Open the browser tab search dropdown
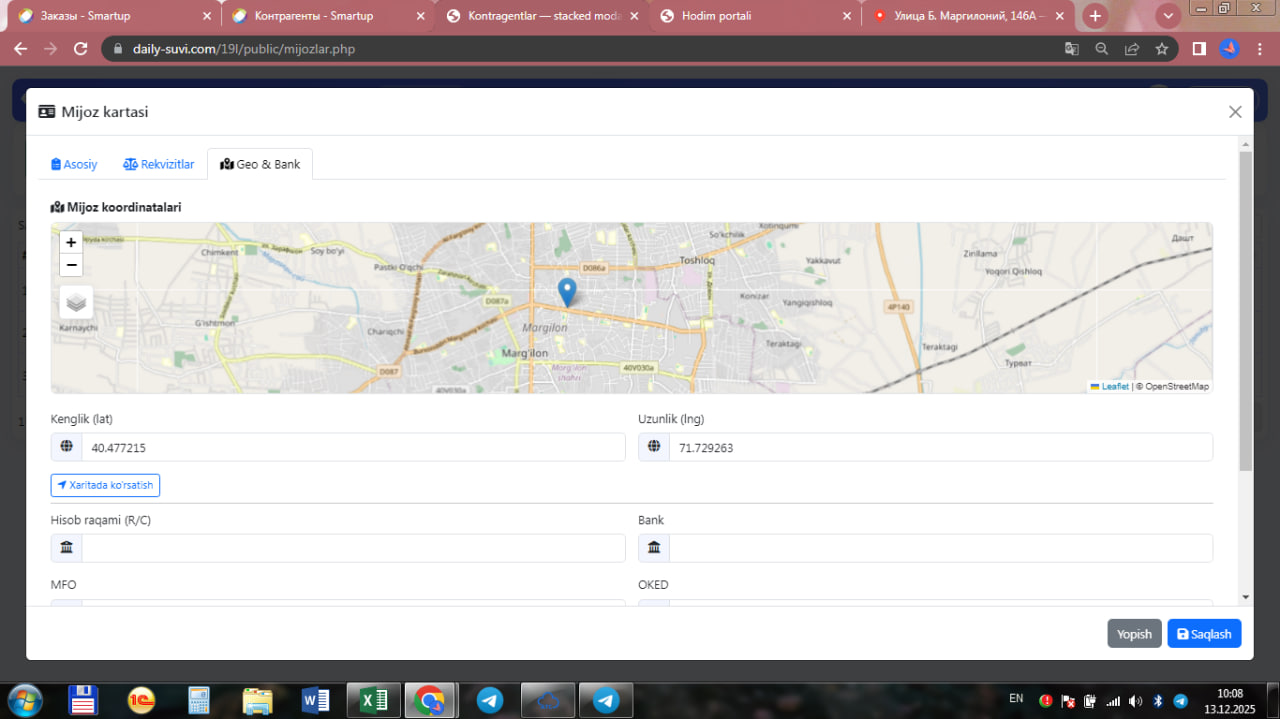 tap(1167, 16)
